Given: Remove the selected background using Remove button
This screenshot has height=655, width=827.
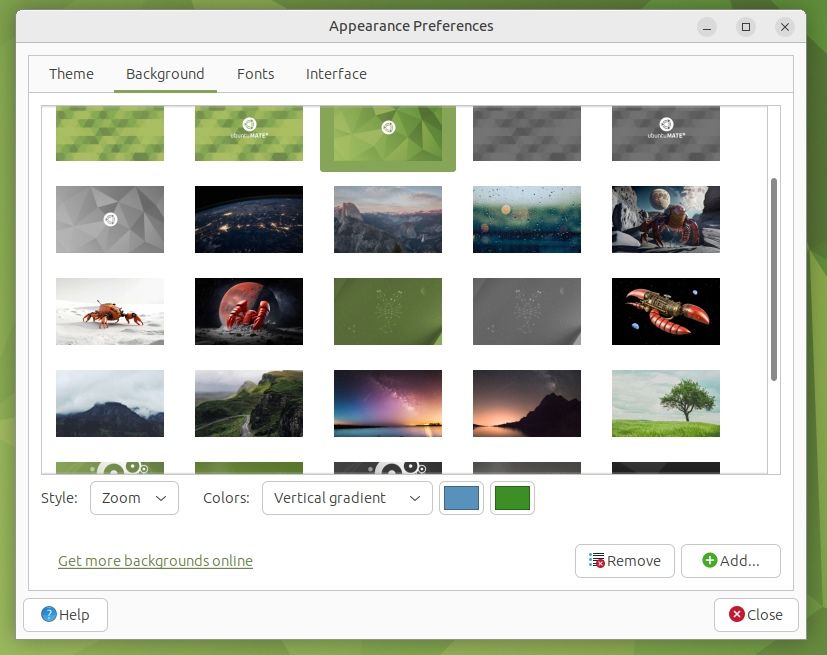Looking at the screenshot, I should click(624, 561).
